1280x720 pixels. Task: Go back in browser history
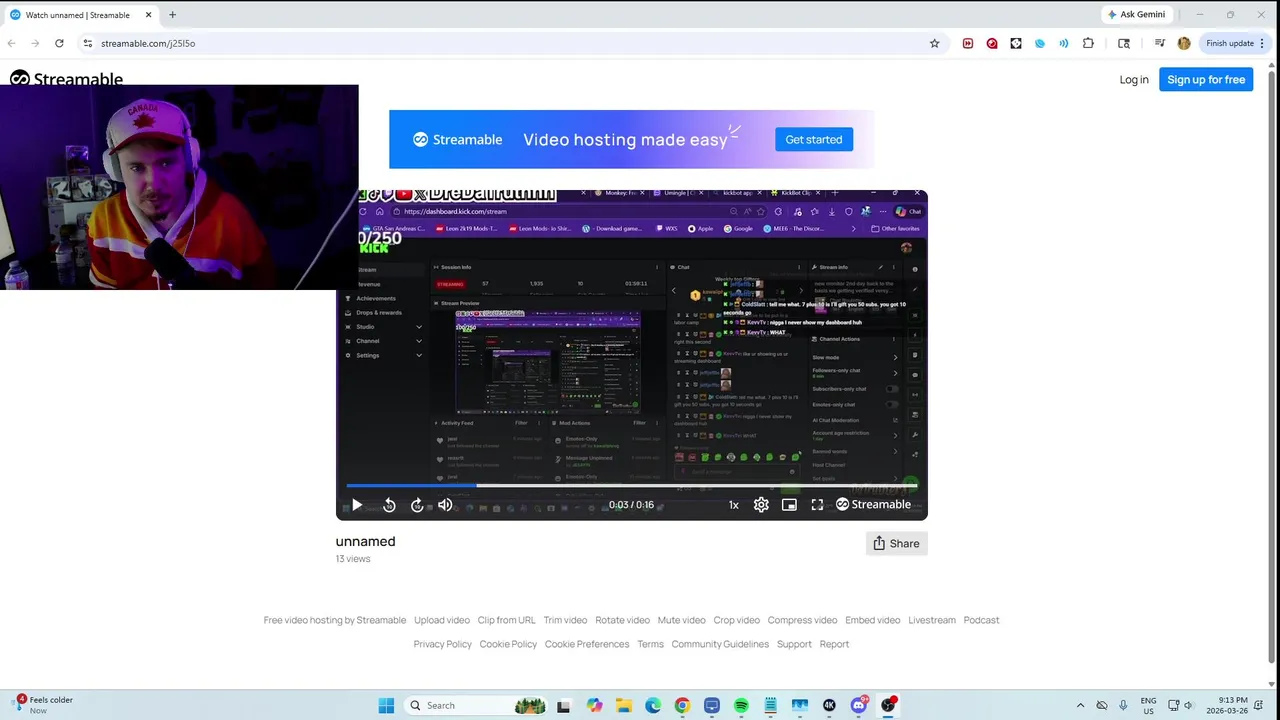tap(11, 43)
